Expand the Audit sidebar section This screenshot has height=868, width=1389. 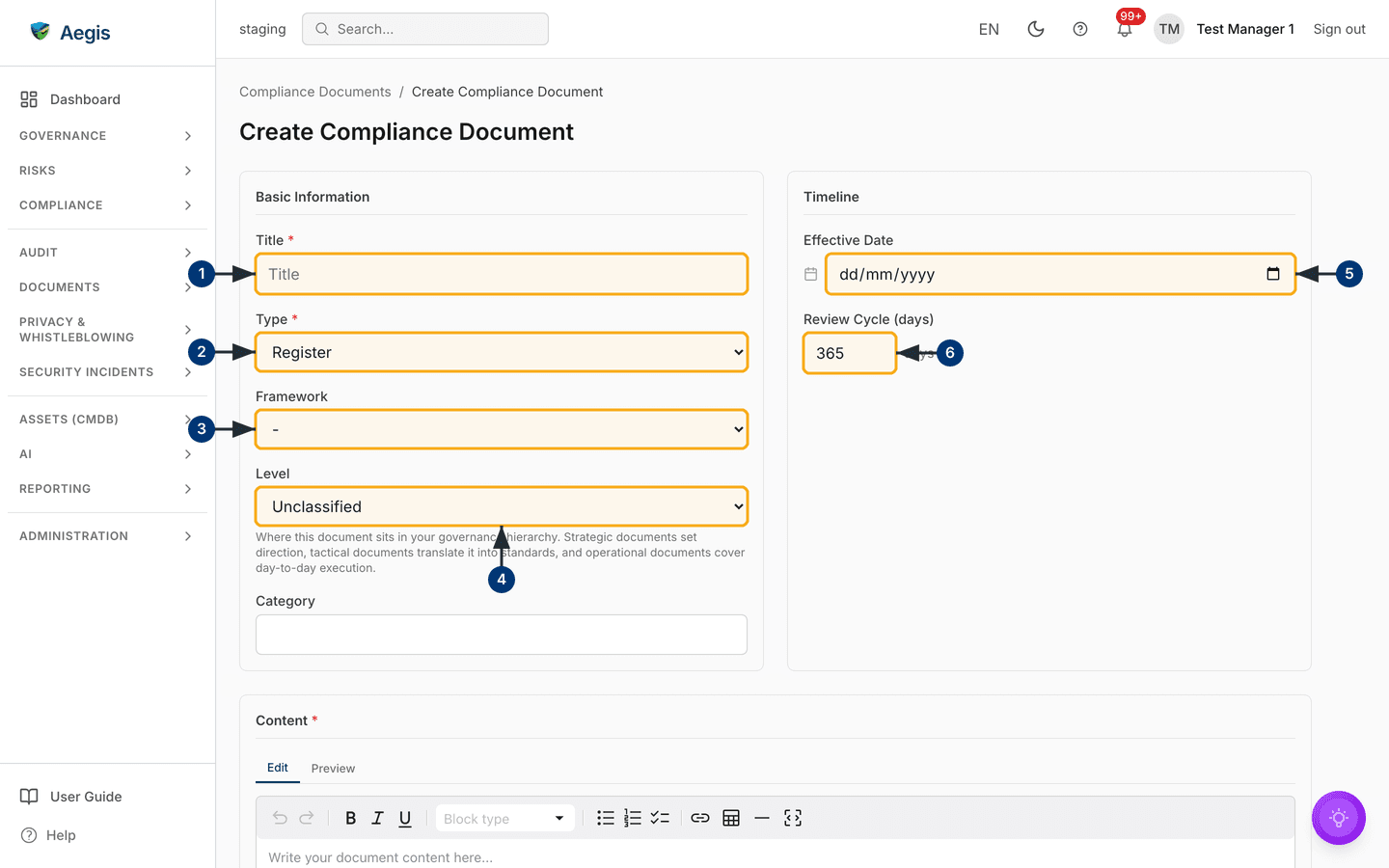[x=107, y=253]
